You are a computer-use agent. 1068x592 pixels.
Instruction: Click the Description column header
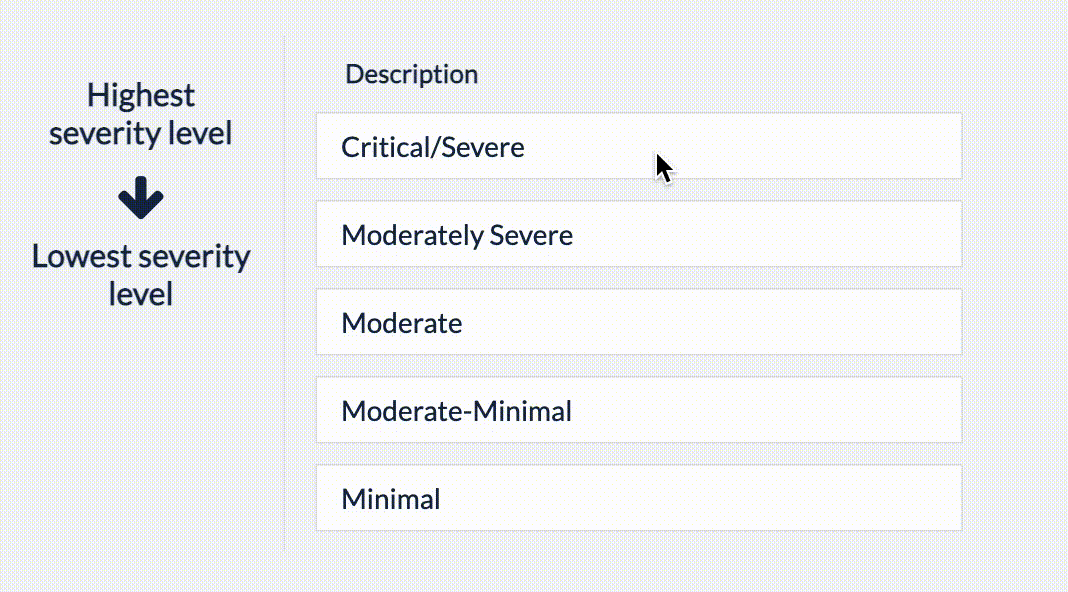(411, 74)
